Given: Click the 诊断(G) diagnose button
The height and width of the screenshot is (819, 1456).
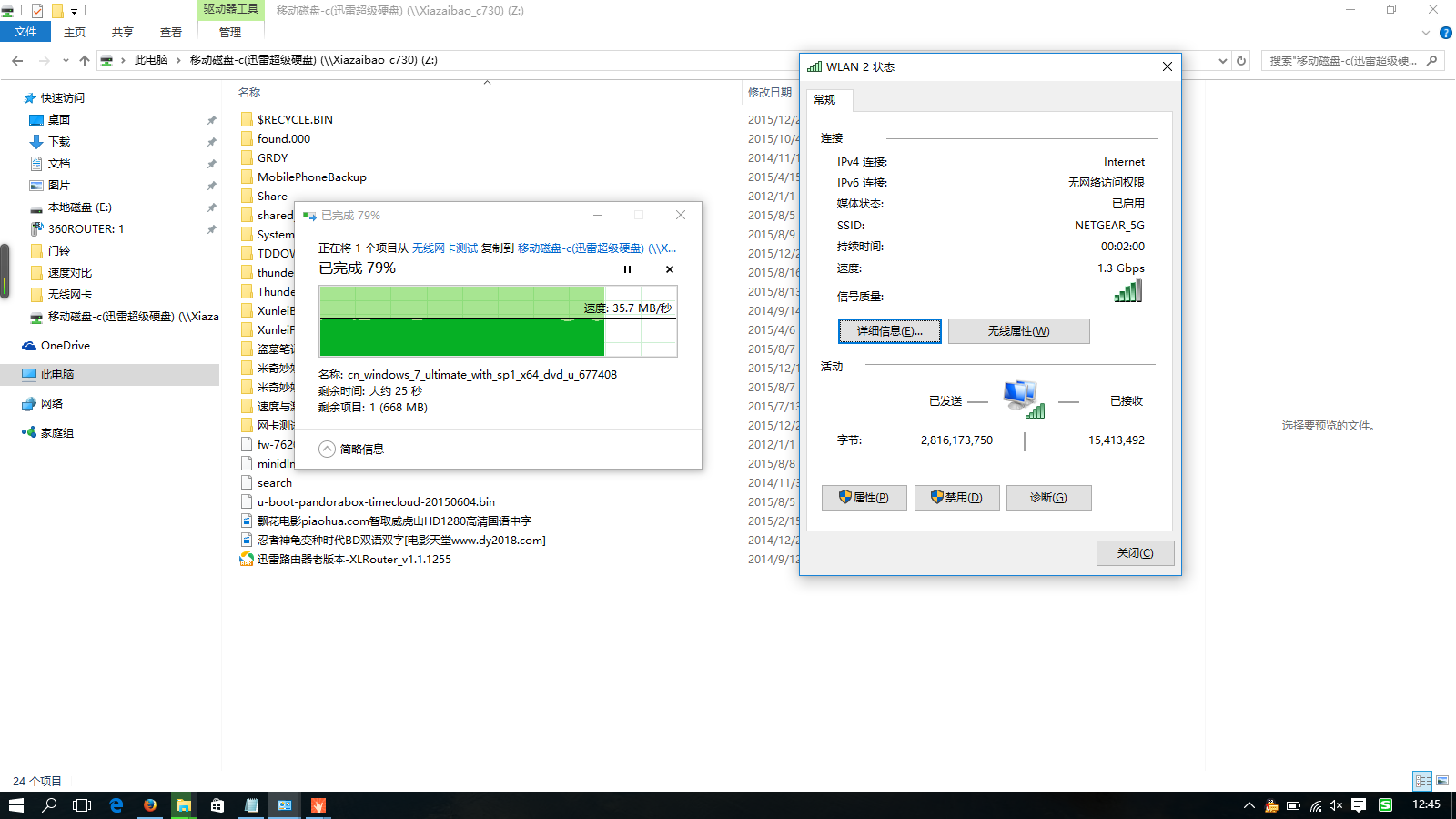Looking at the screenshot, I should [1048, 498].
